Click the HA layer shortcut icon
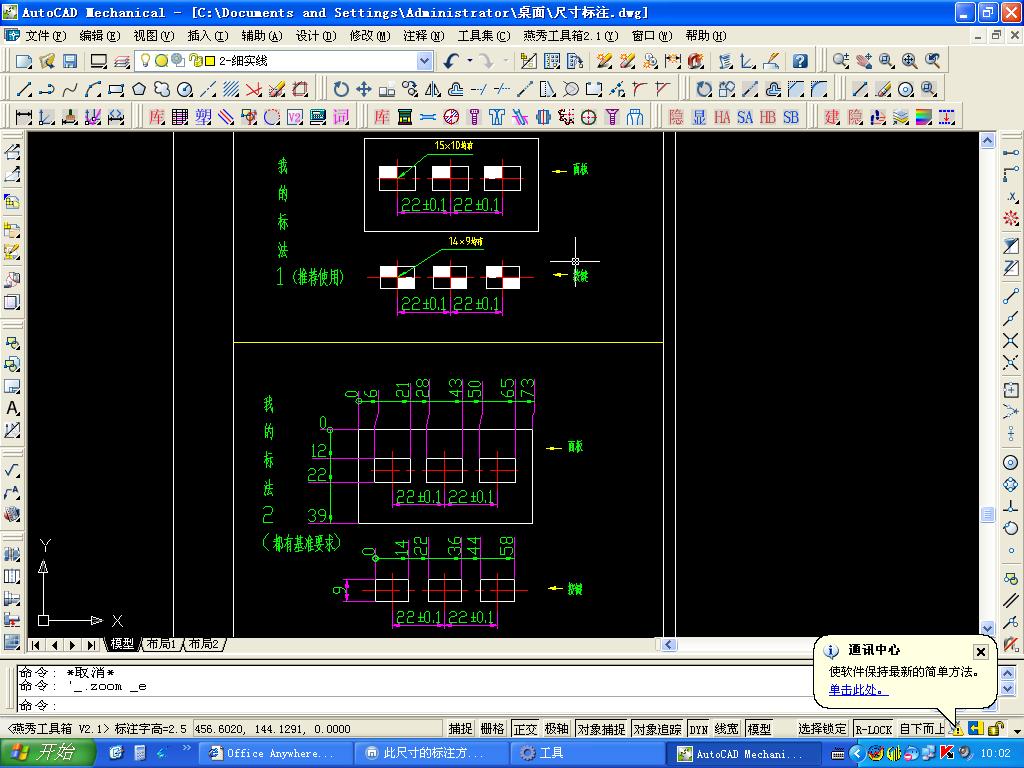Screen dimensions: 1024x768 tap(722, 117)
